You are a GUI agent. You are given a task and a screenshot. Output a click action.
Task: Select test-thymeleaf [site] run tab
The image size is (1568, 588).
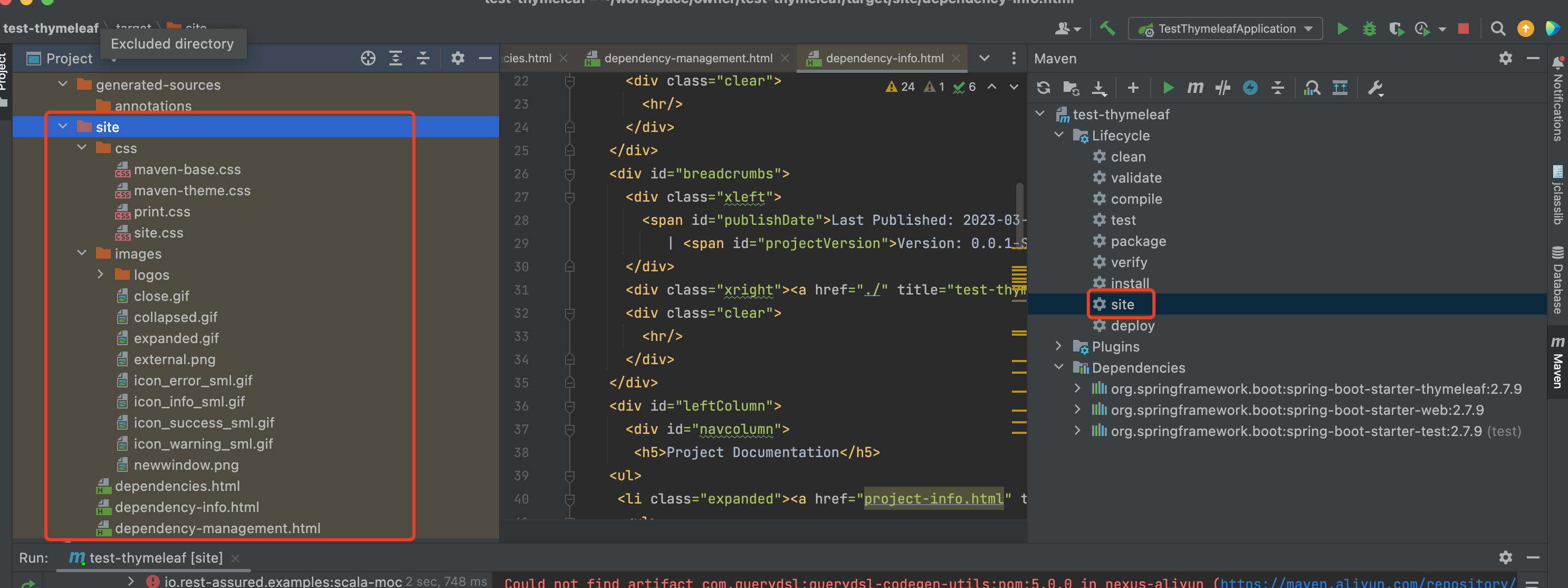click(x=155, y=557)
